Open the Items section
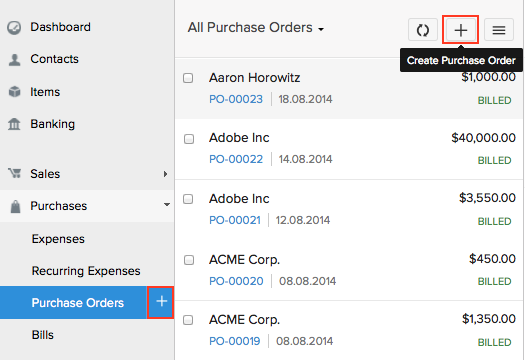 (x=45, y=92)
